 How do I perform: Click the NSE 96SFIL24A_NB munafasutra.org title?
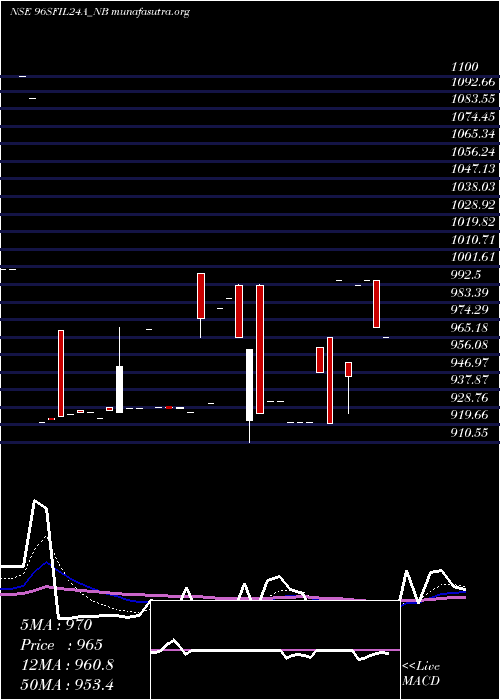[100, 12]
